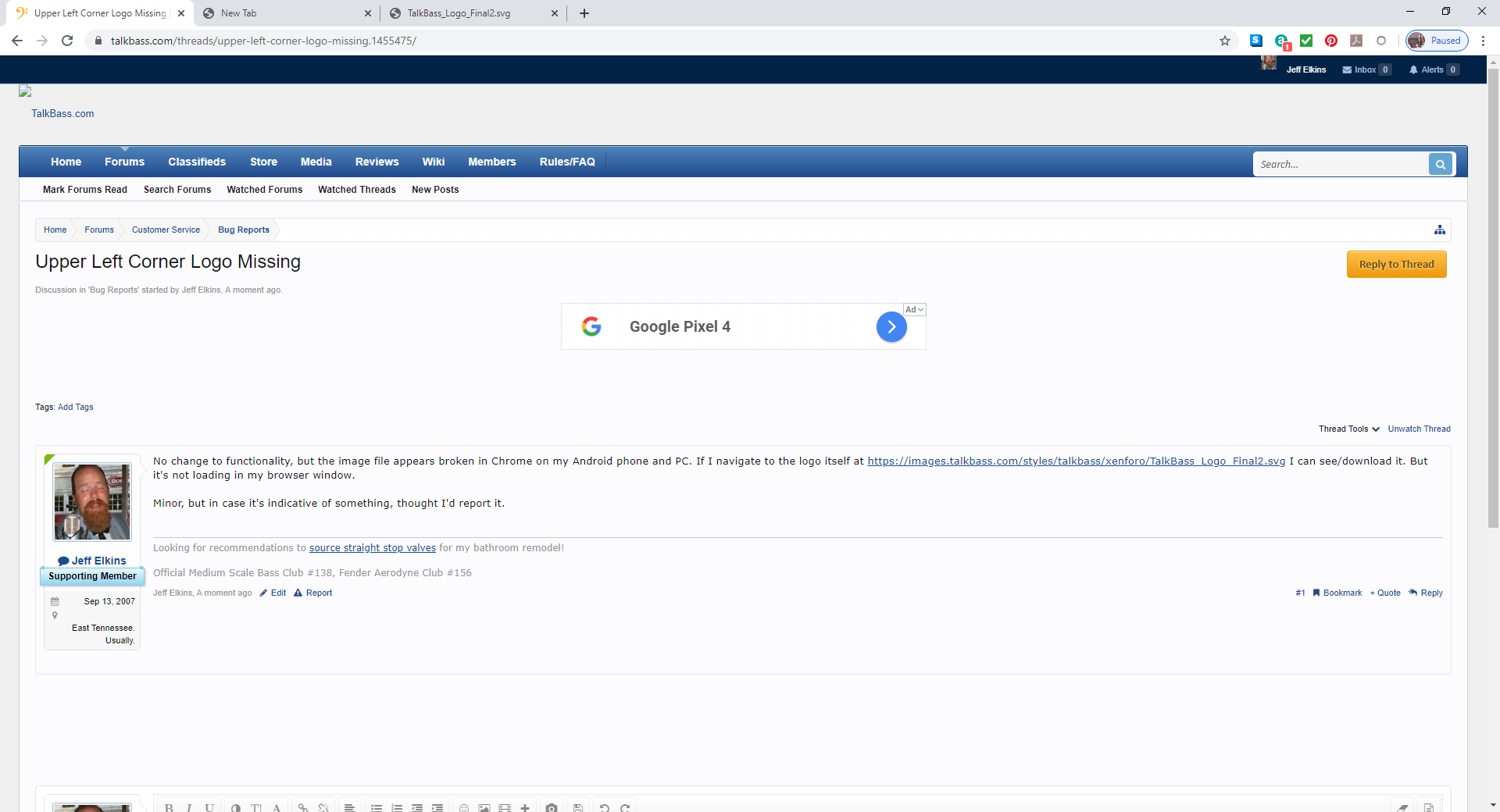Bookmark this page with the star icon
The image size is (1500, 812).
[1225, 41]
